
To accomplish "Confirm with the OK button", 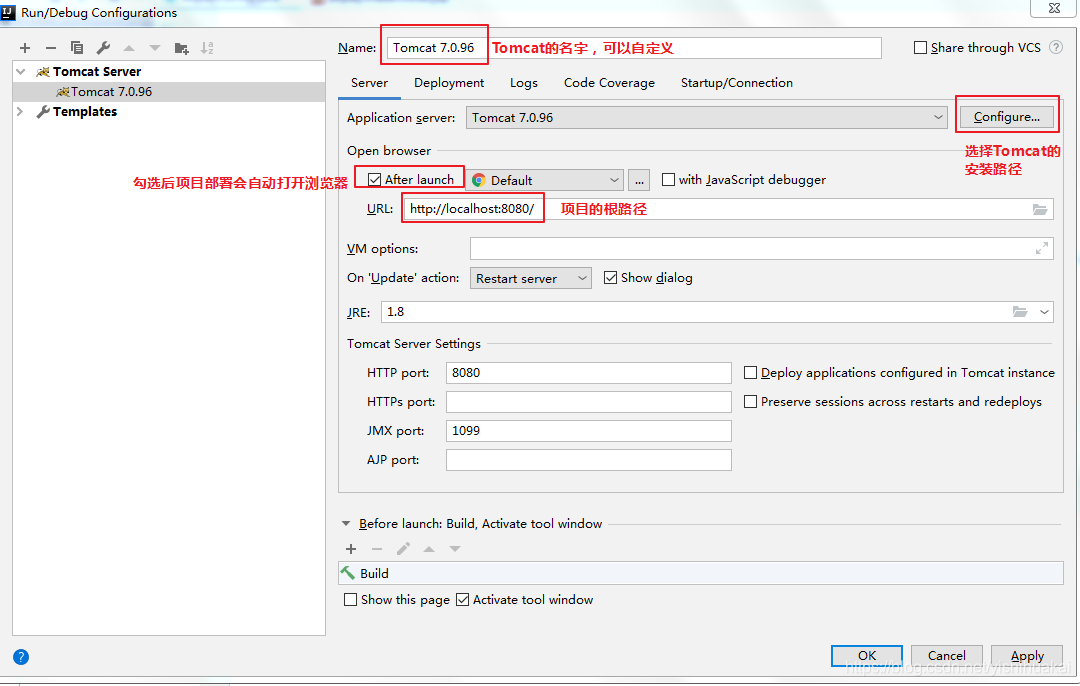I will pyautogui.click(x=866, y=656).
